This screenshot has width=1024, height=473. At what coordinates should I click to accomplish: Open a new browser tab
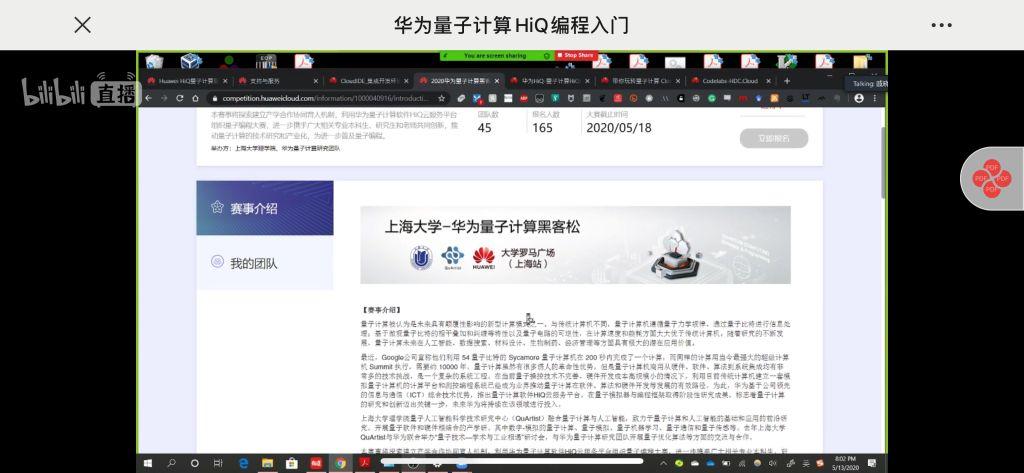coord(787,81)
